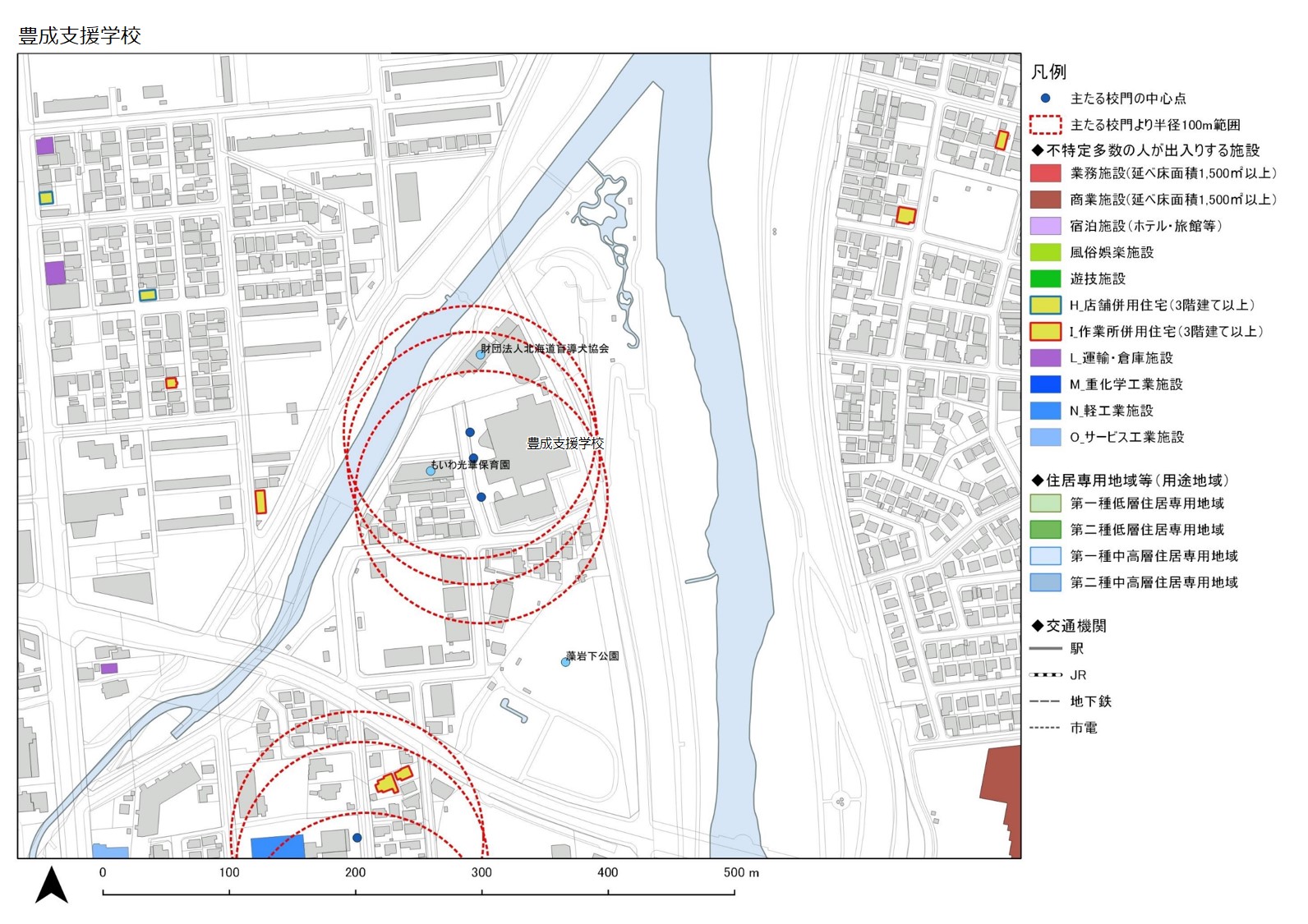Screen dimensions: 1308x924
Task: Click the 藻岩下公園 map label
Action: [x=592, y=655]
